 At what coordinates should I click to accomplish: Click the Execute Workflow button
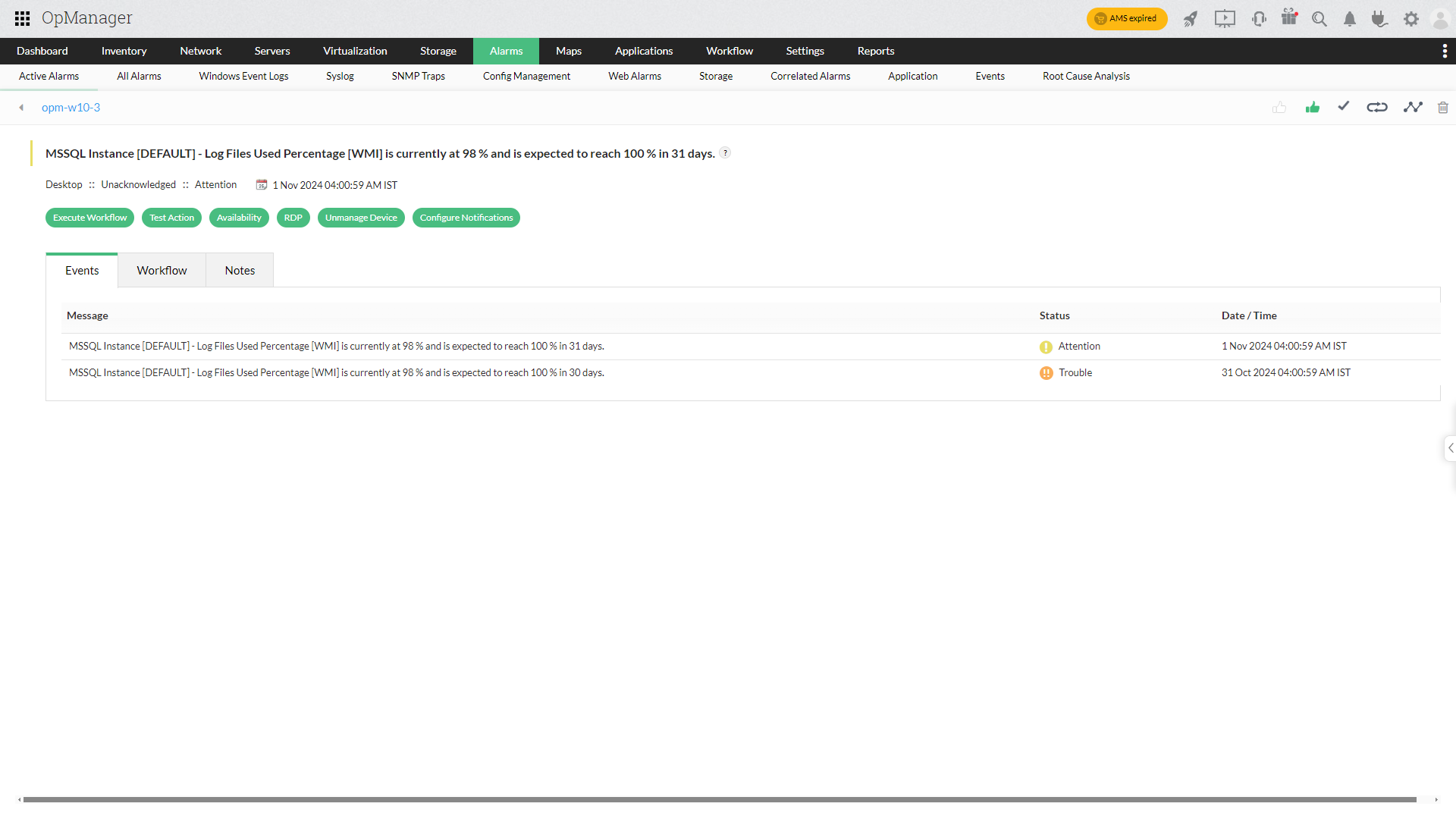(89, 218)
